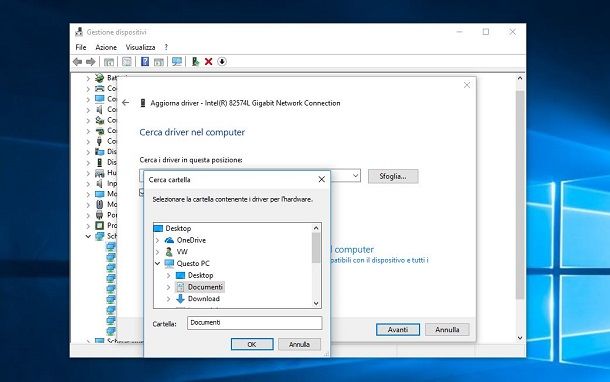
Task: Open the Azione menu
Action: (106, 47)
